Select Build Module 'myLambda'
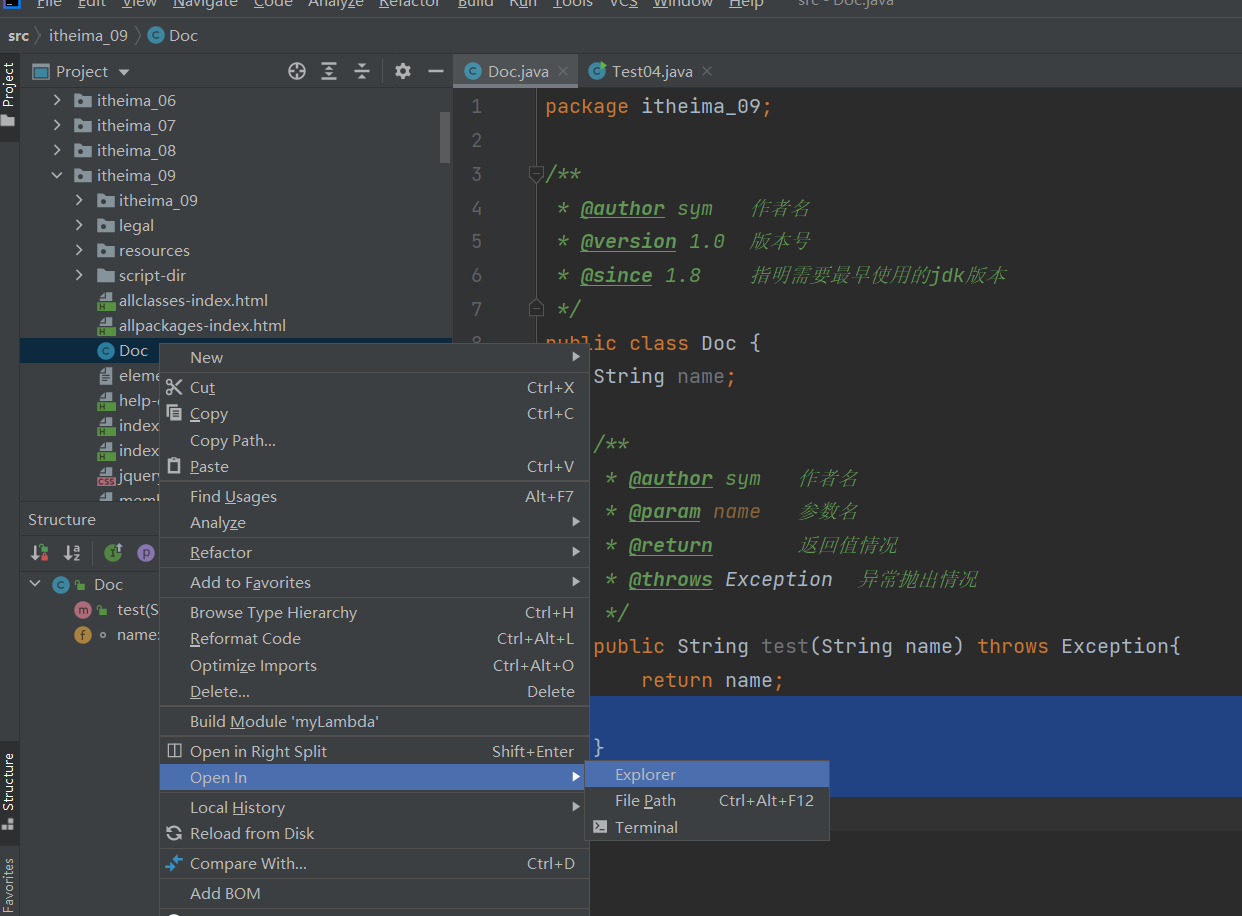The image size is (1242, 916). (374, 721)
